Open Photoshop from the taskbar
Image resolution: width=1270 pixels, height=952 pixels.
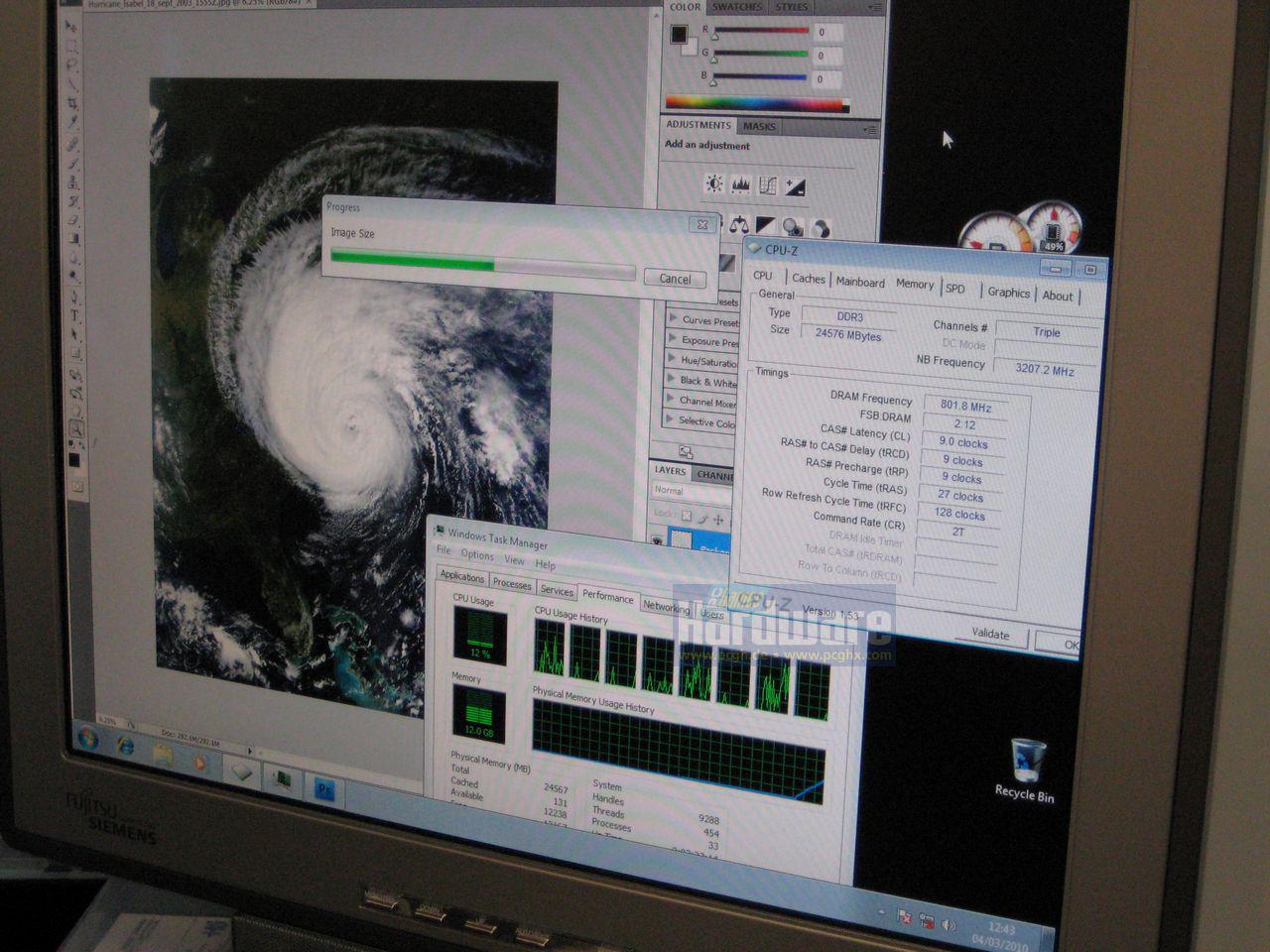(x=323, y=790)
